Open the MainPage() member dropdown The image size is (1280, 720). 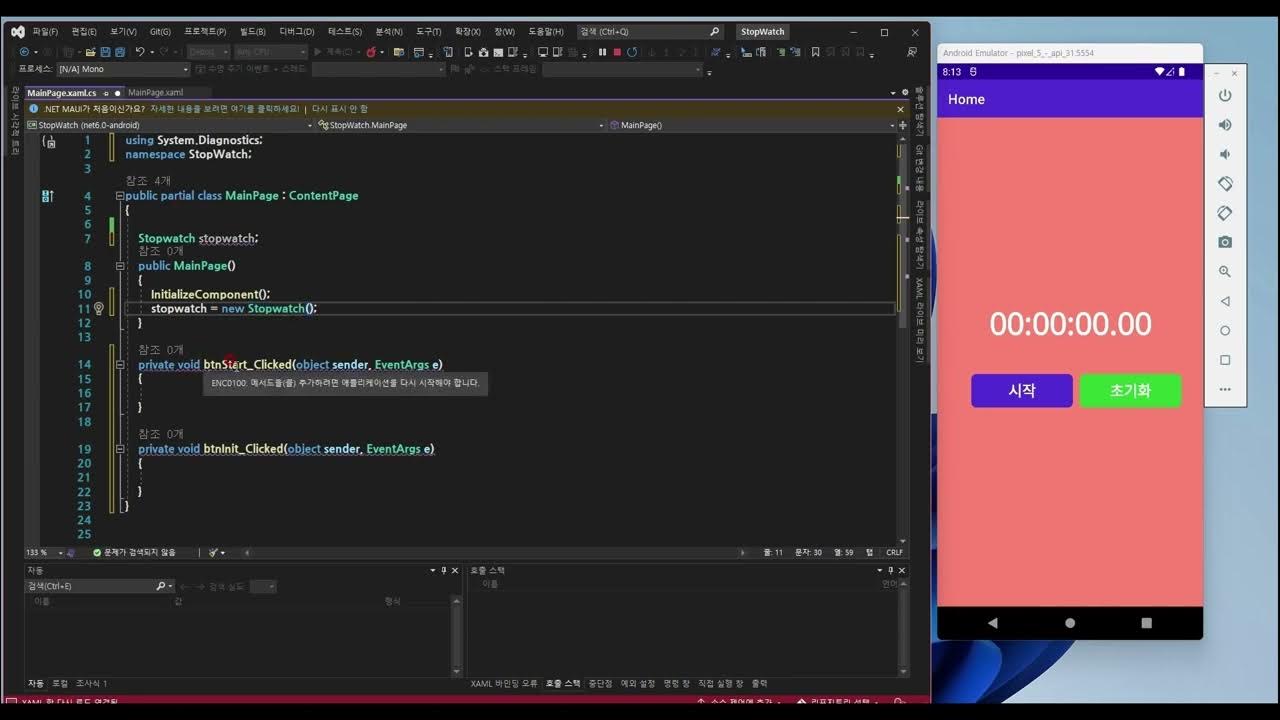pos(751,125)
